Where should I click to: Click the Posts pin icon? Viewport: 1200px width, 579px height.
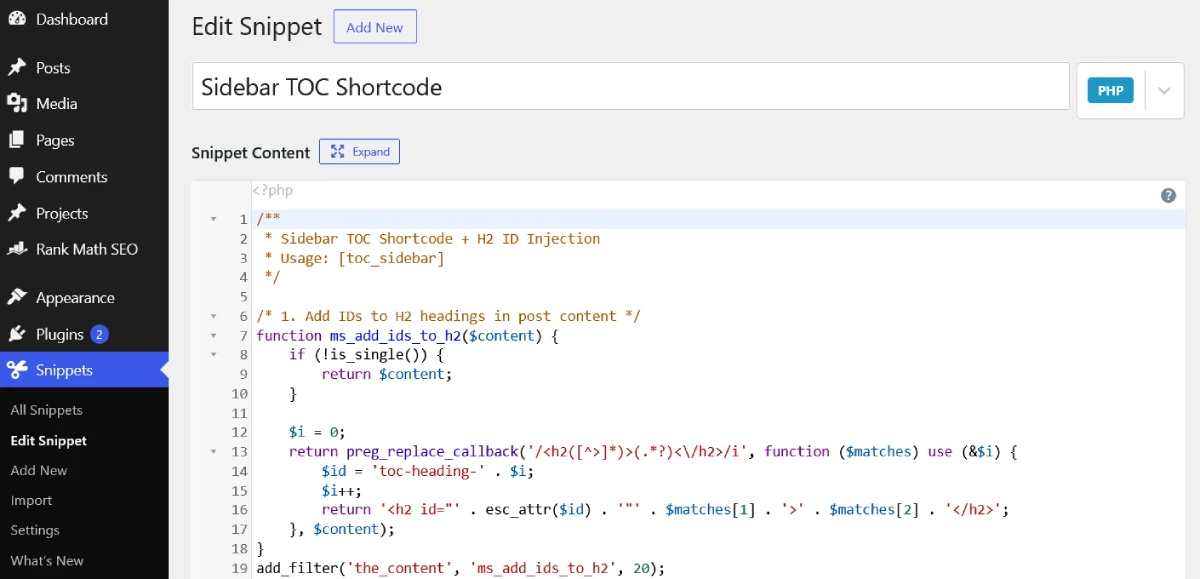point(17,67)
